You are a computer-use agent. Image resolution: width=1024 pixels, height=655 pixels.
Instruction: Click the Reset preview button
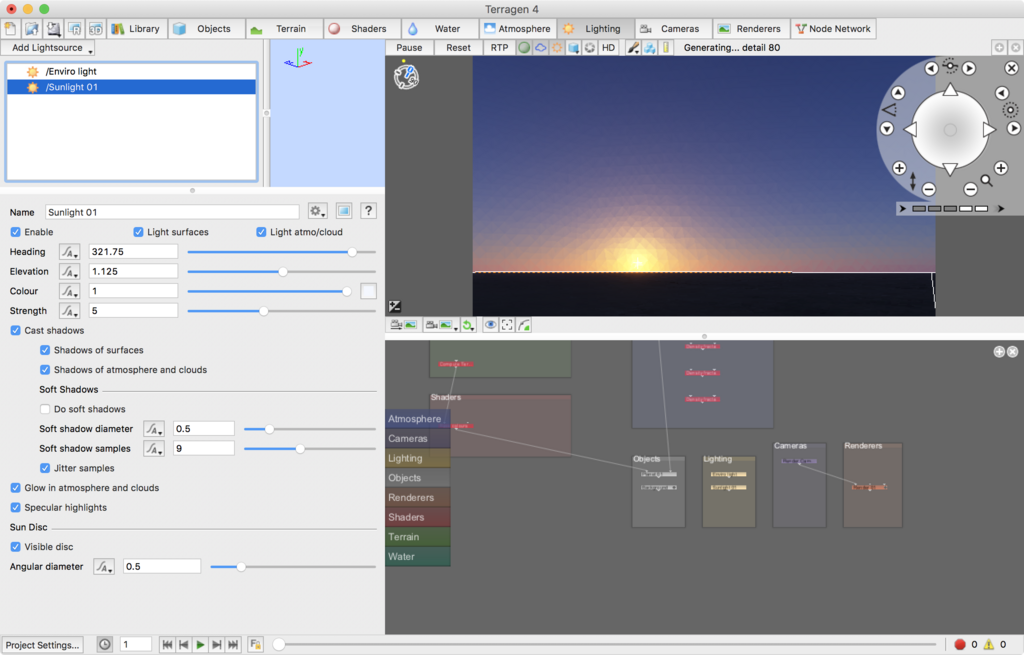point(458,48)
